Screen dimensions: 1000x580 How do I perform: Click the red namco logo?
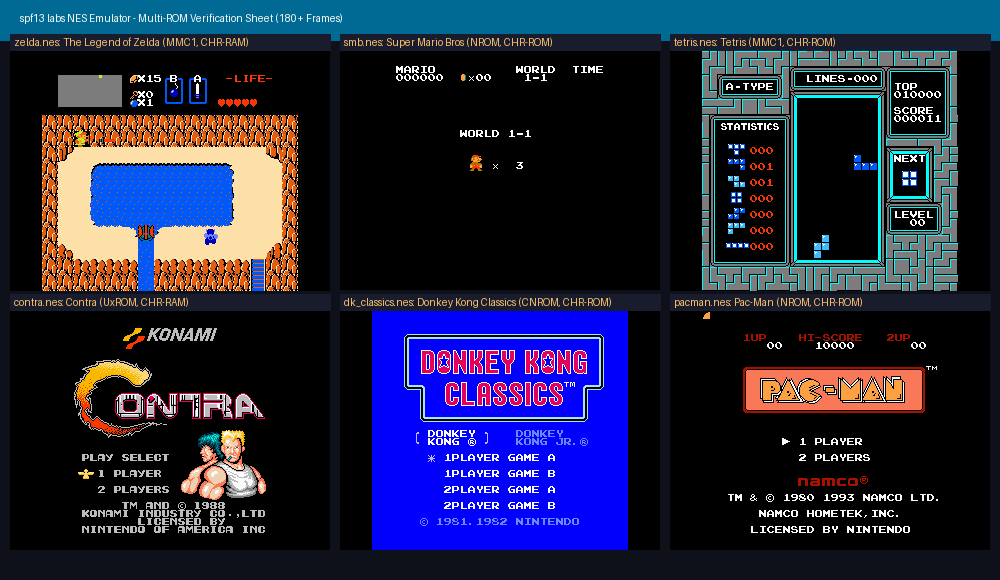pos(833,481)
